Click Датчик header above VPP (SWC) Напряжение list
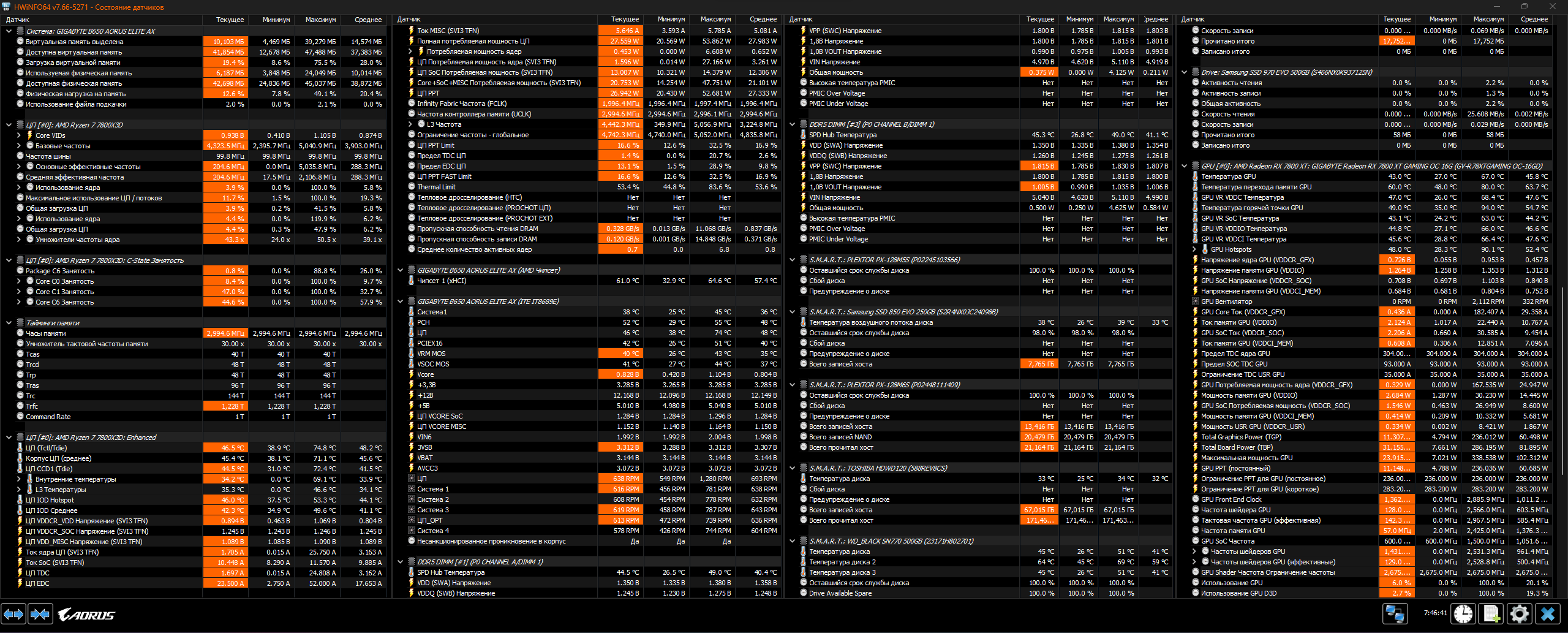The image size is (1568, 633). pyautogui.click(x=901, y=20)
